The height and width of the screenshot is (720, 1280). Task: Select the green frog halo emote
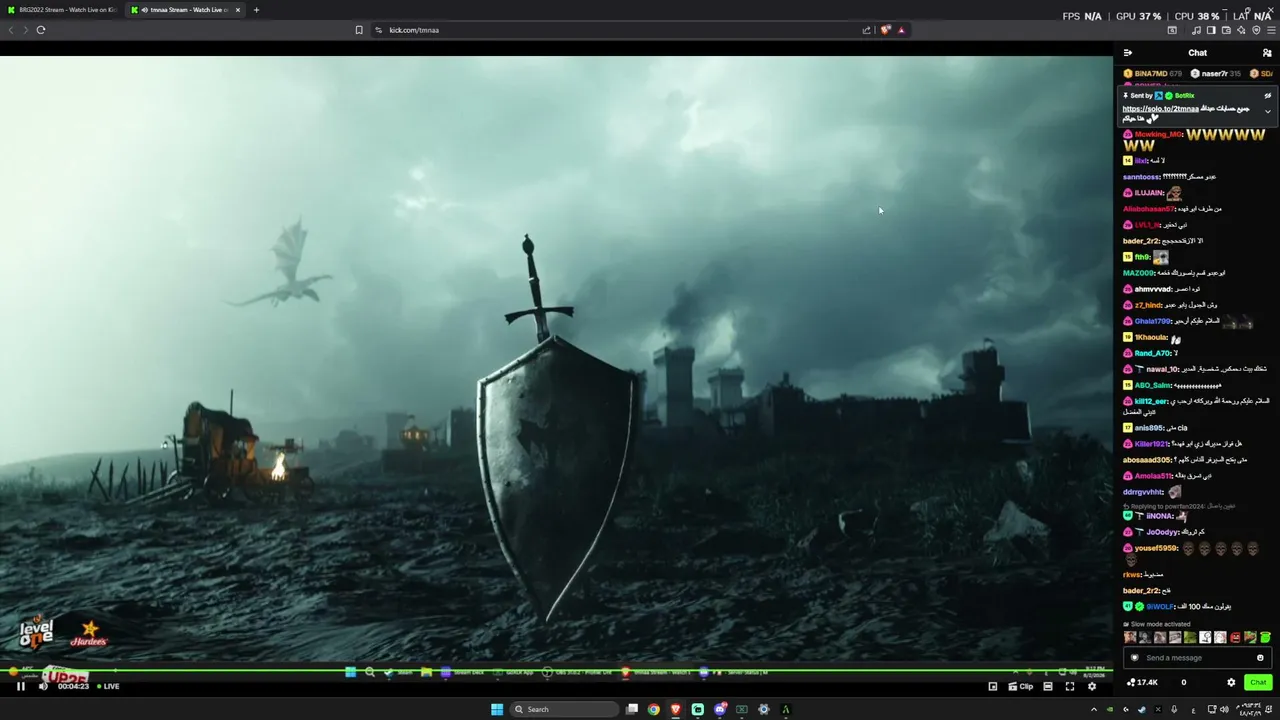(1265, 637)
